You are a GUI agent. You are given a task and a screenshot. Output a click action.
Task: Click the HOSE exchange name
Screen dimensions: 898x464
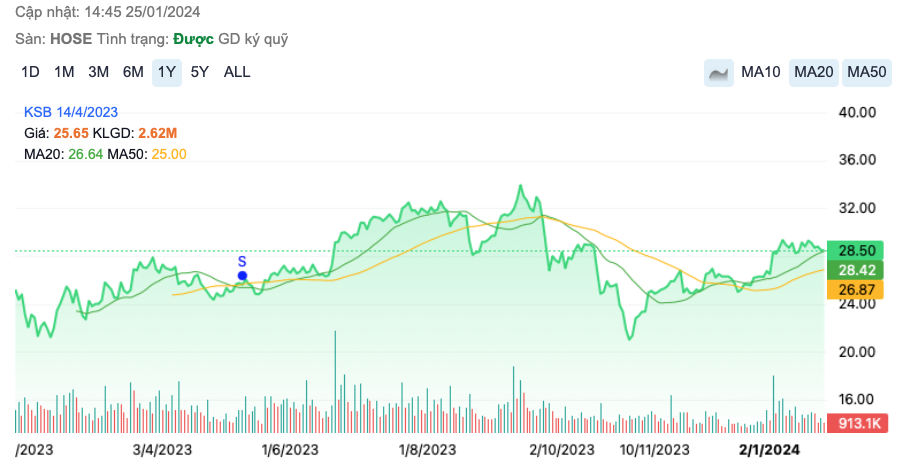tap(73, 39)
